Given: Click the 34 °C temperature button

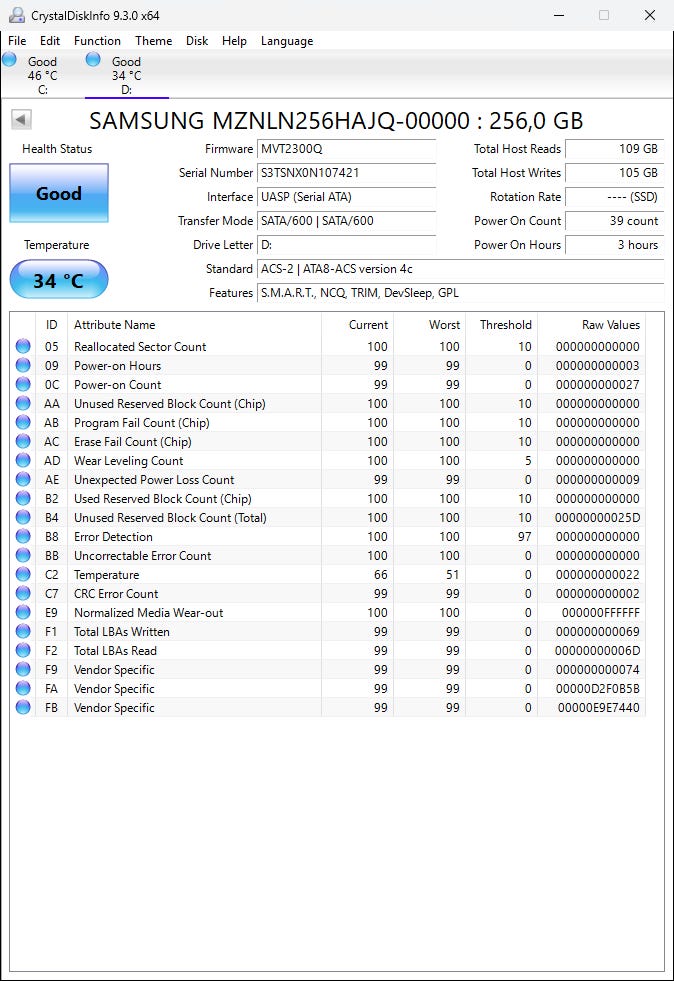Looking at the screenshot, I should (x=59, y=280).
